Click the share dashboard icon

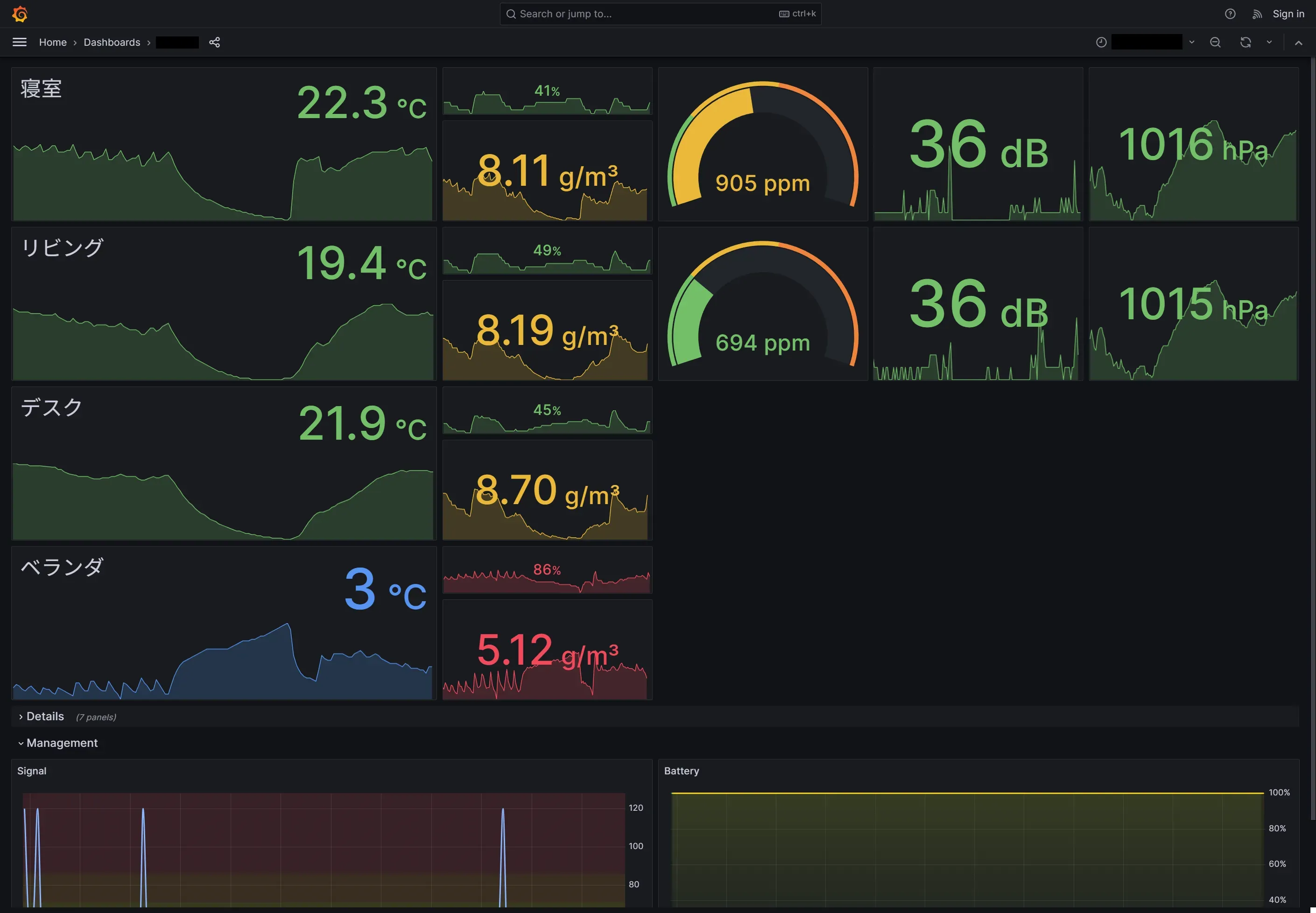(215, 42)
